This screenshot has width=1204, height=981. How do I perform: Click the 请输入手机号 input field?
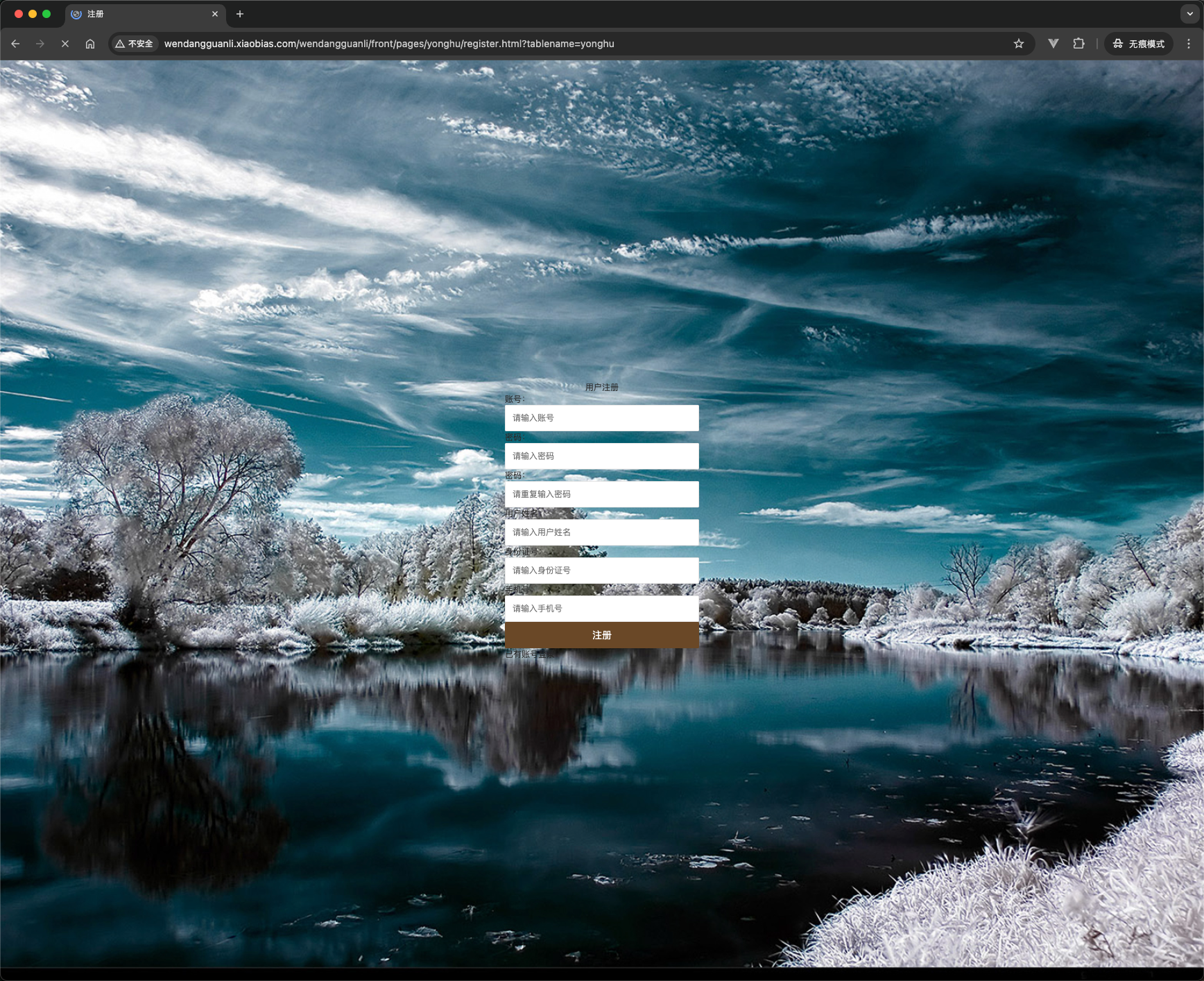[602, 609]
